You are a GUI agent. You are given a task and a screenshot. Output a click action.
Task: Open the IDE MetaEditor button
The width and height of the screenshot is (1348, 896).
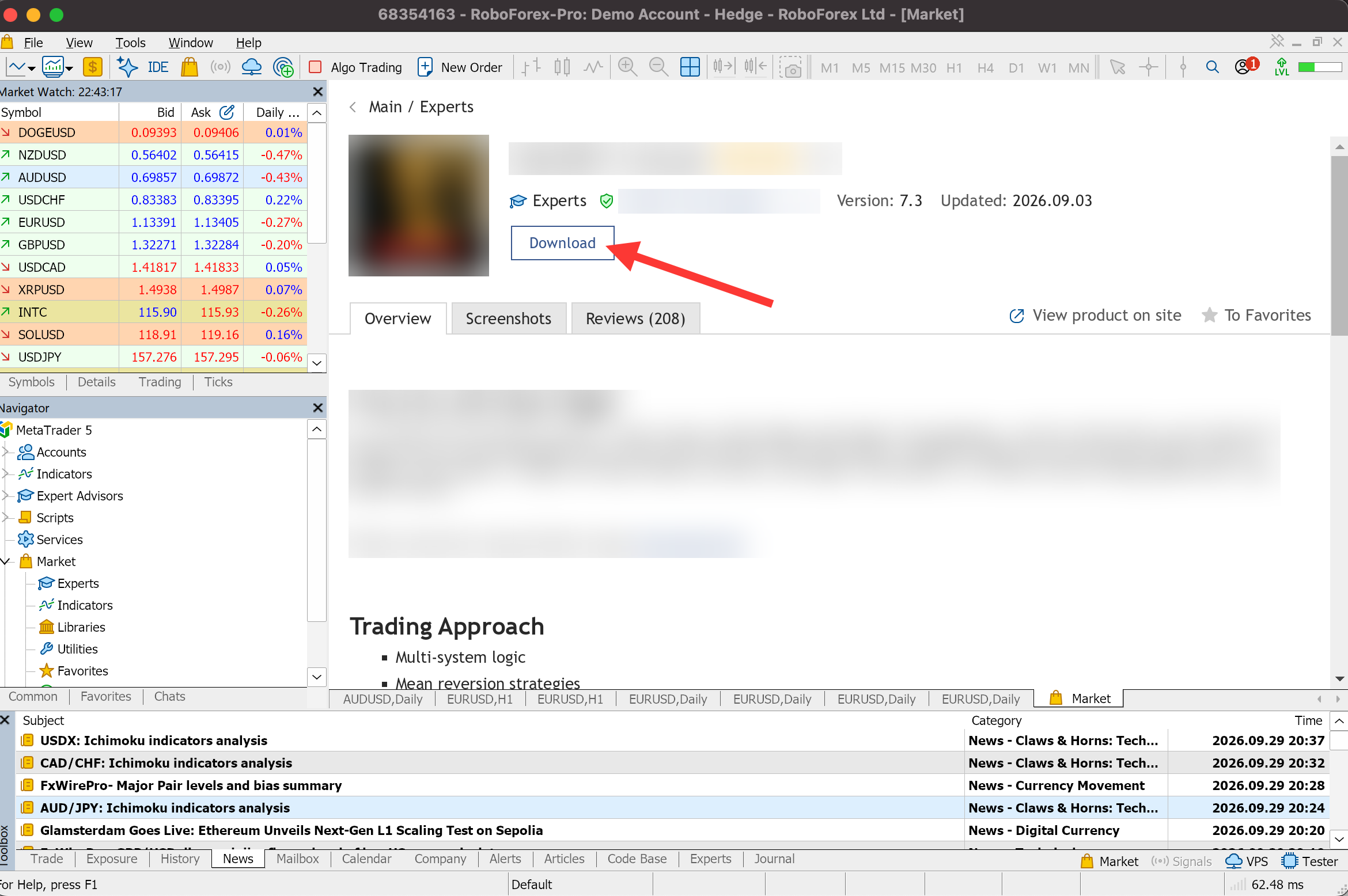(x=158, y=67)
